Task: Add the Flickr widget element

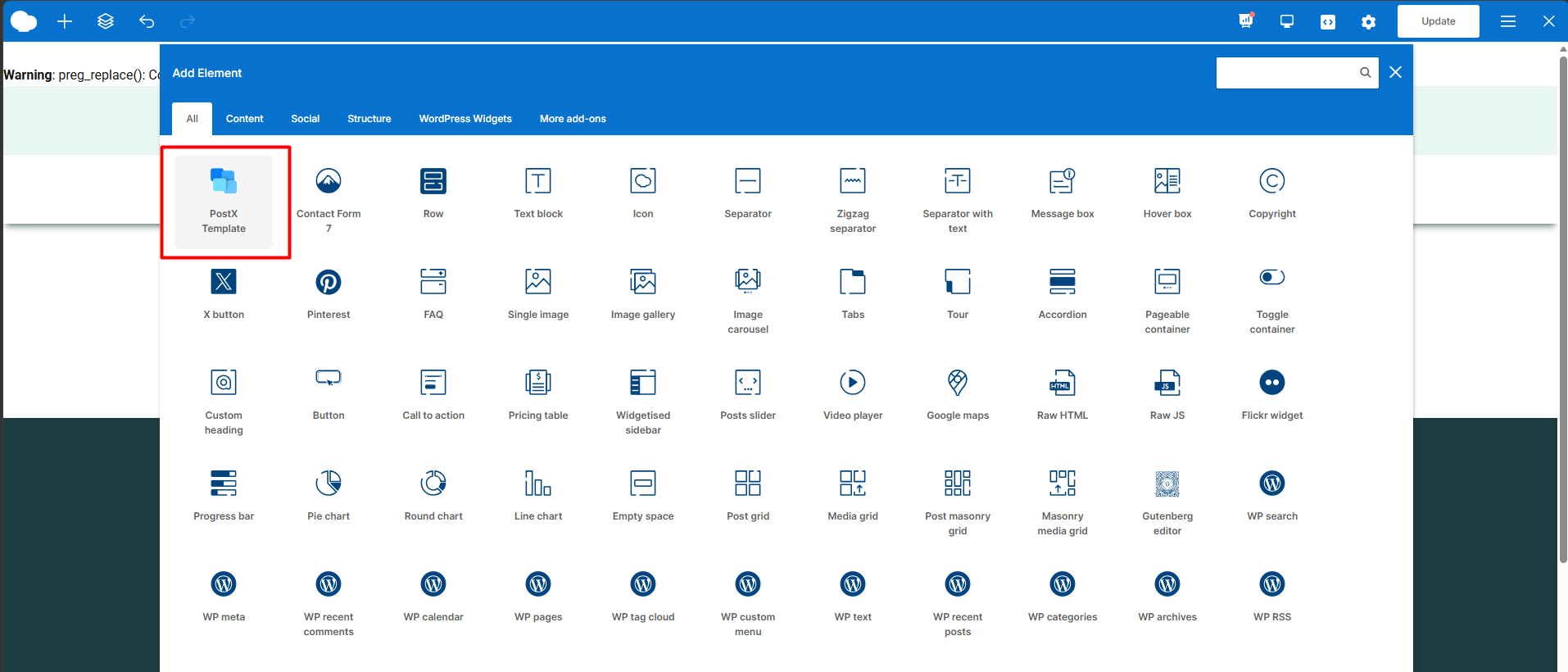Action: point(1272,396)
